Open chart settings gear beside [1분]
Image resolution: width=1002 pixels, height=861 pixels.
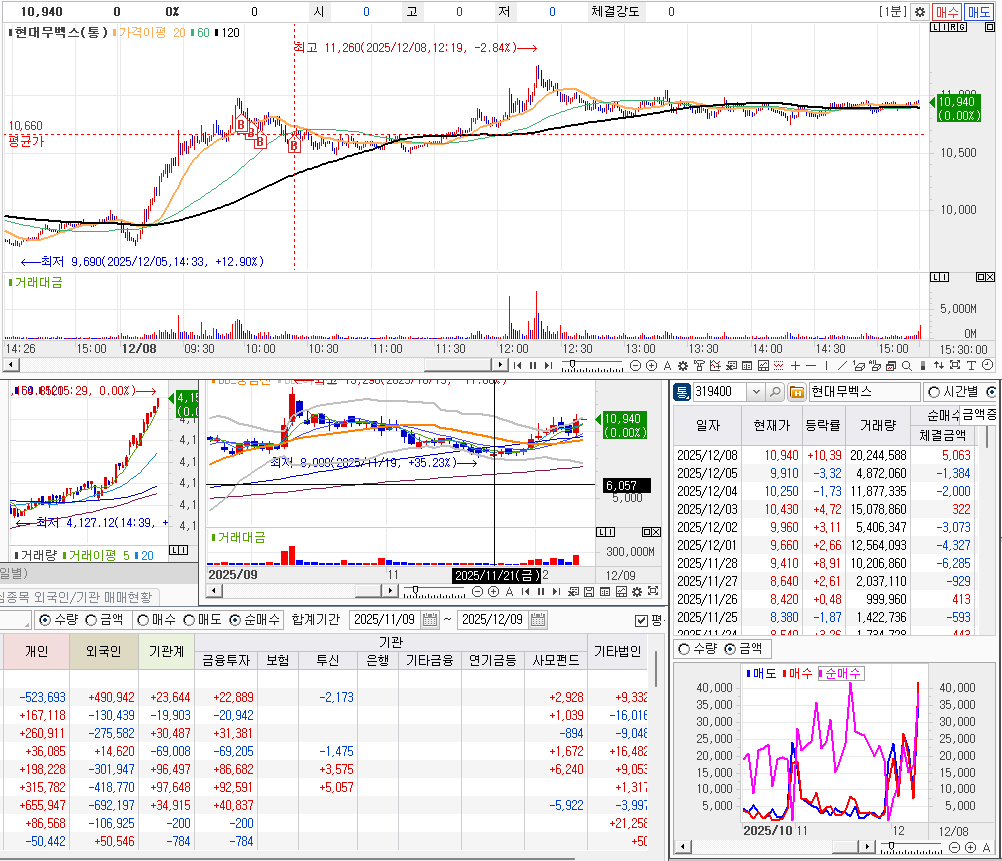(x=920, y=12)
